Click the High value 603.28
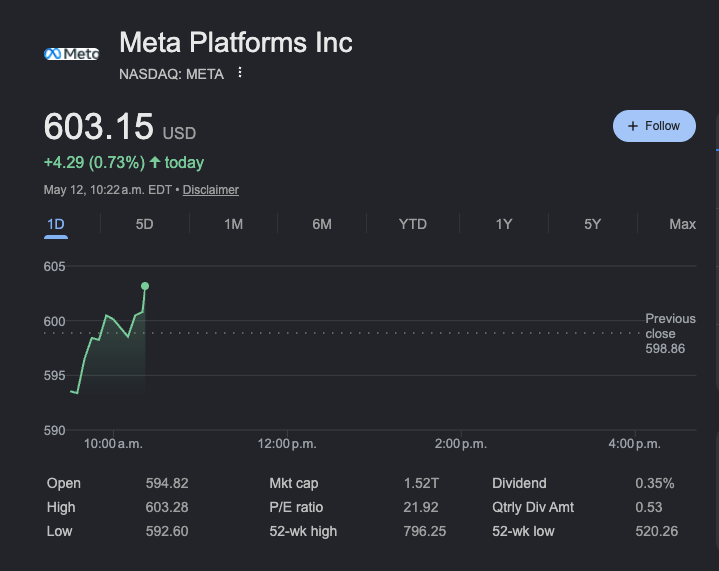This screenshot has width=719, height=571. 167,507
